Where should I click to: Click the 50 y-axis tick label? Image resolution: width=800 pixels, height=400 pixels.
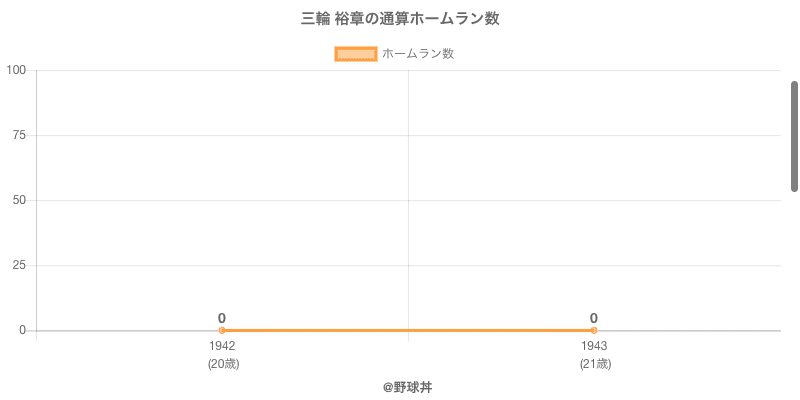(x=19, y=200)
